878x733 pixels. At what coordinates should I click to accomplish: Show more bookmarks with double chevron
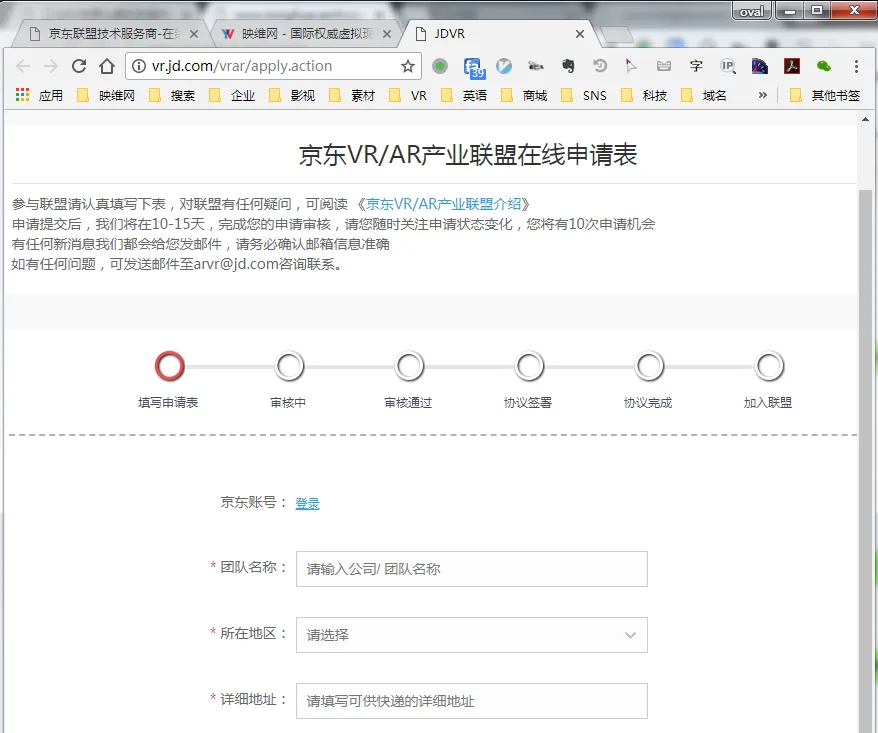pos(763,95)
